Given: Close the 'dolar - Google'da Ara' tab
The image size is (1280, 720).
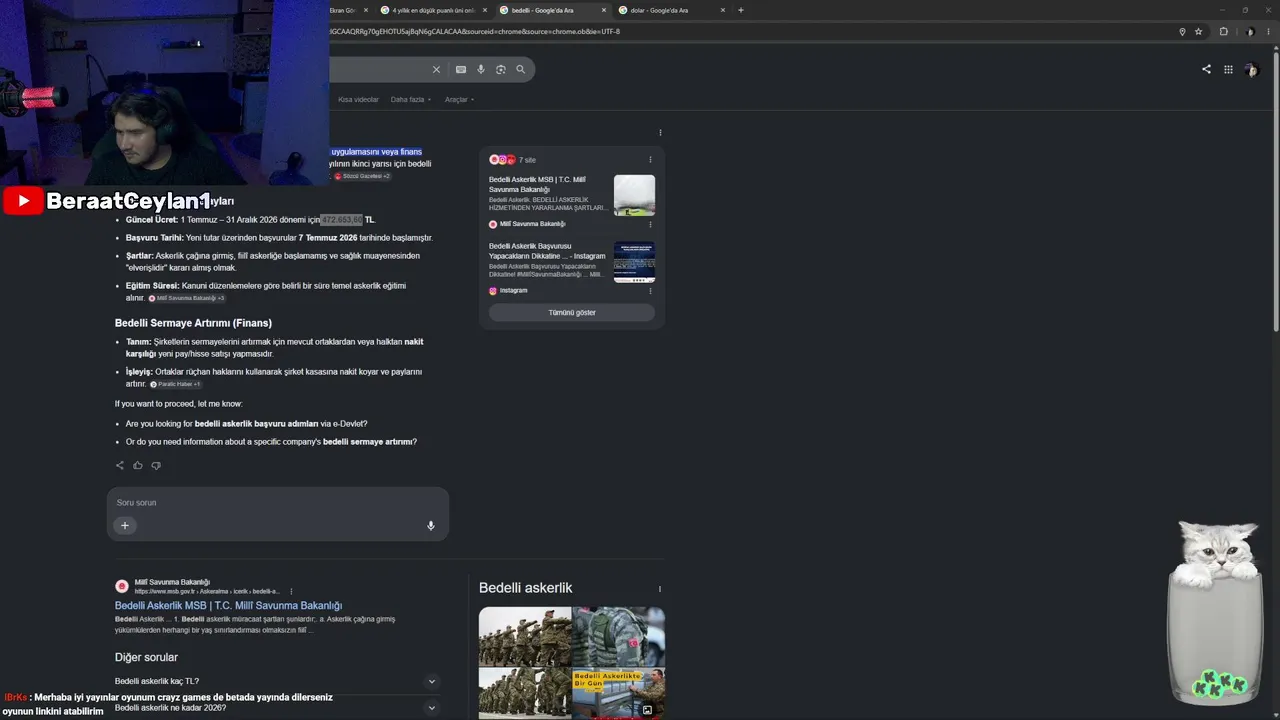Looking at the screenshot, I should [x=723, y=10].
